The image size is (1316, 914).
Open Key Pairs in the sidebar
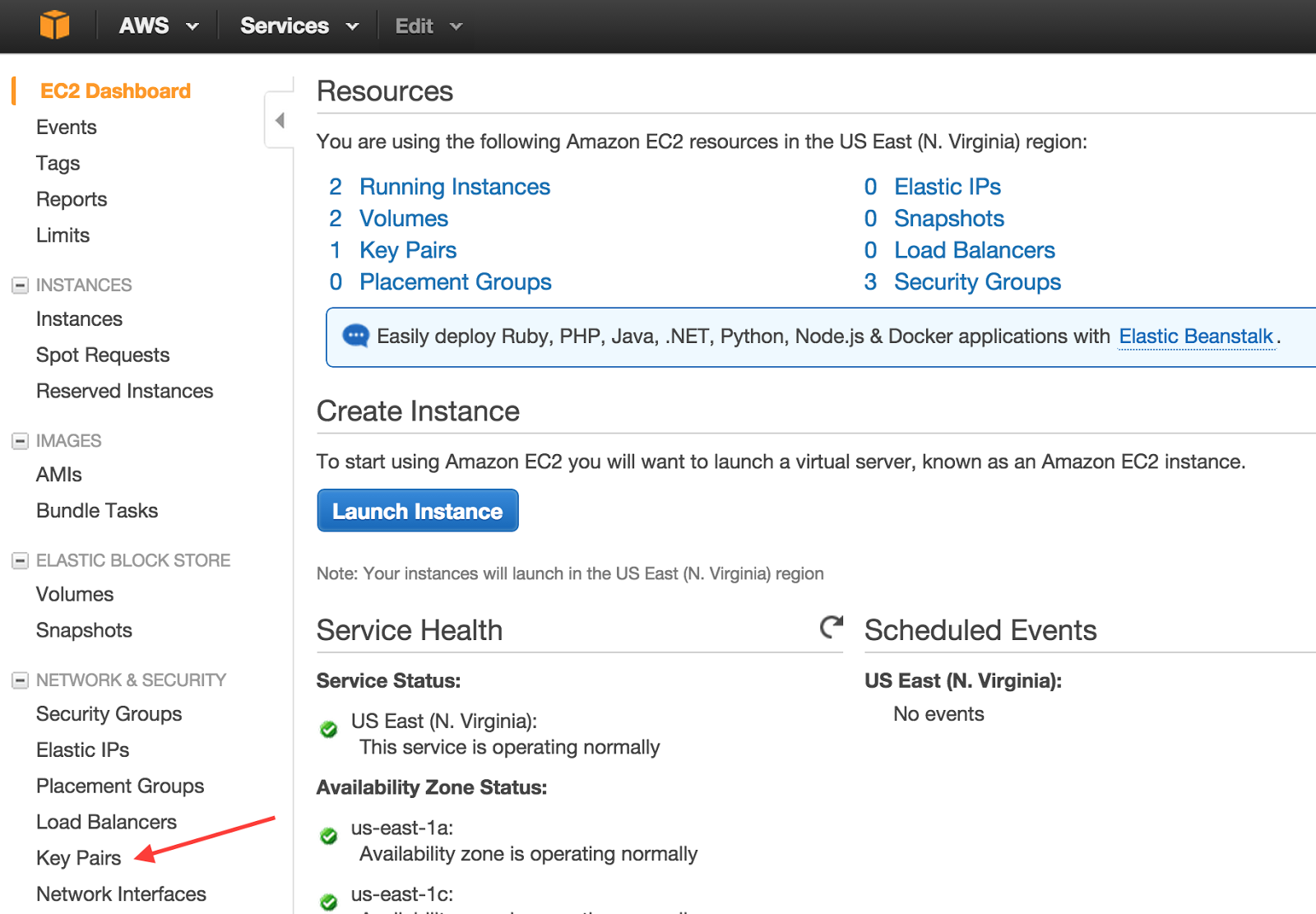pos(79,858)
